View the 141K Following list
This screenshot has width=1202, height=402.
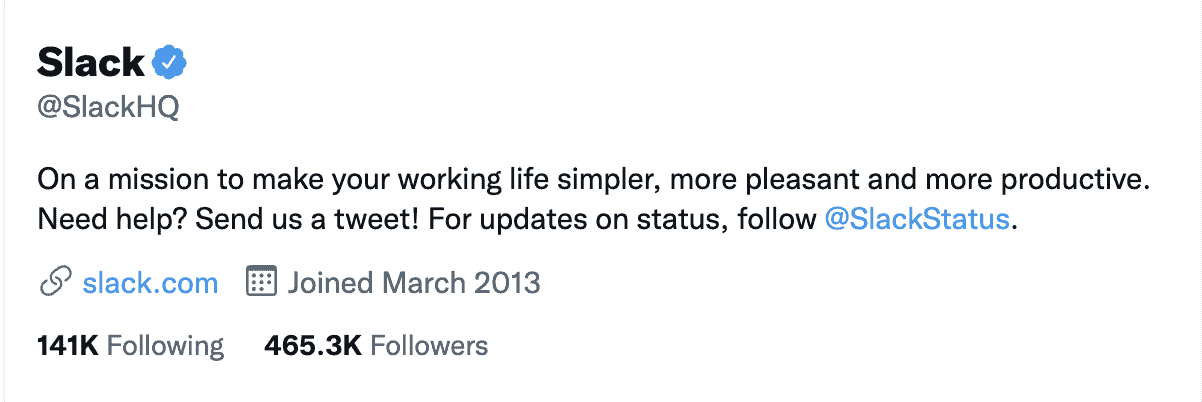[x=130, y=346]
